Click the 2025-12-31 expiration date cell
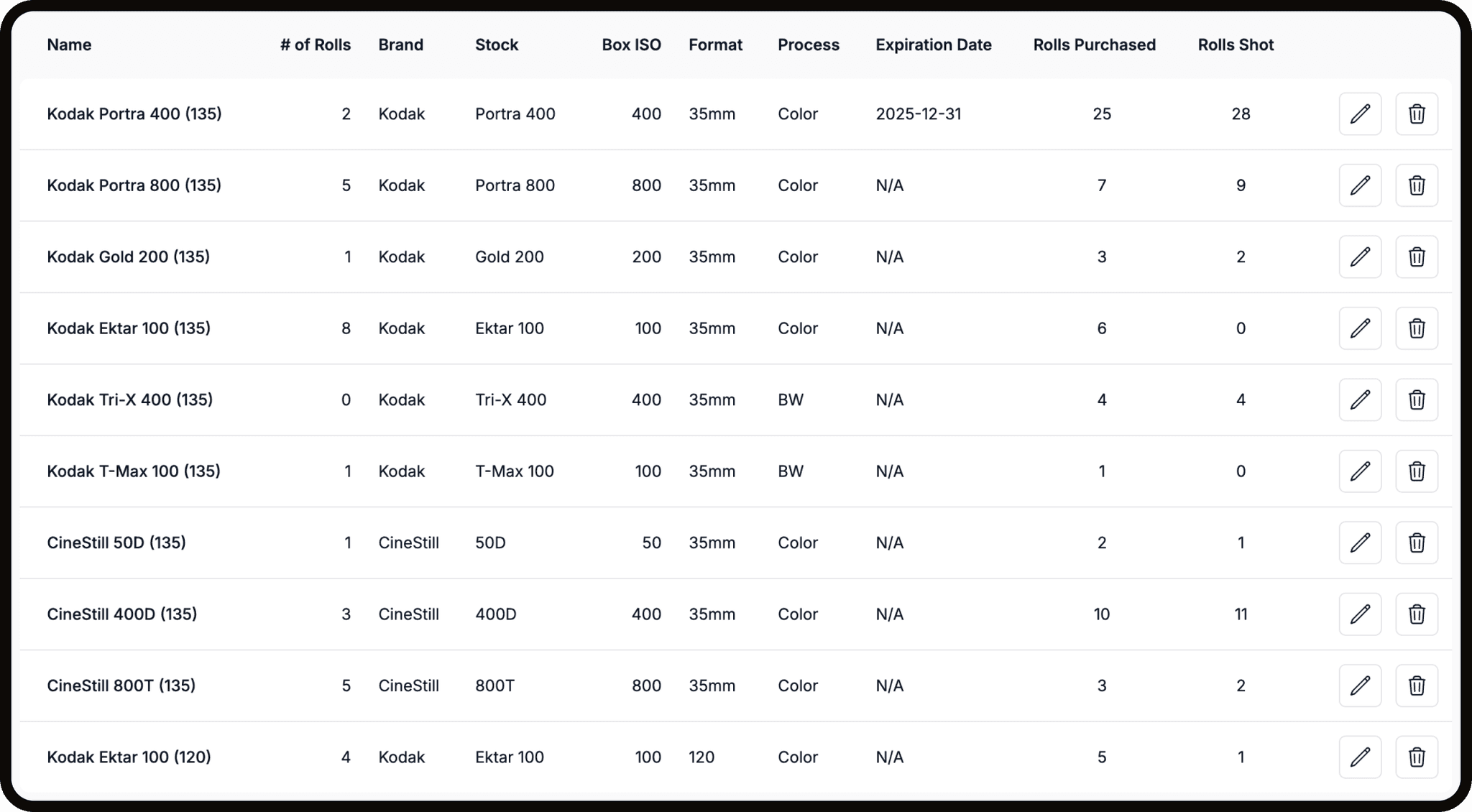The width and height of the screenshot is (1472, 812). click(x=919, y=114)
